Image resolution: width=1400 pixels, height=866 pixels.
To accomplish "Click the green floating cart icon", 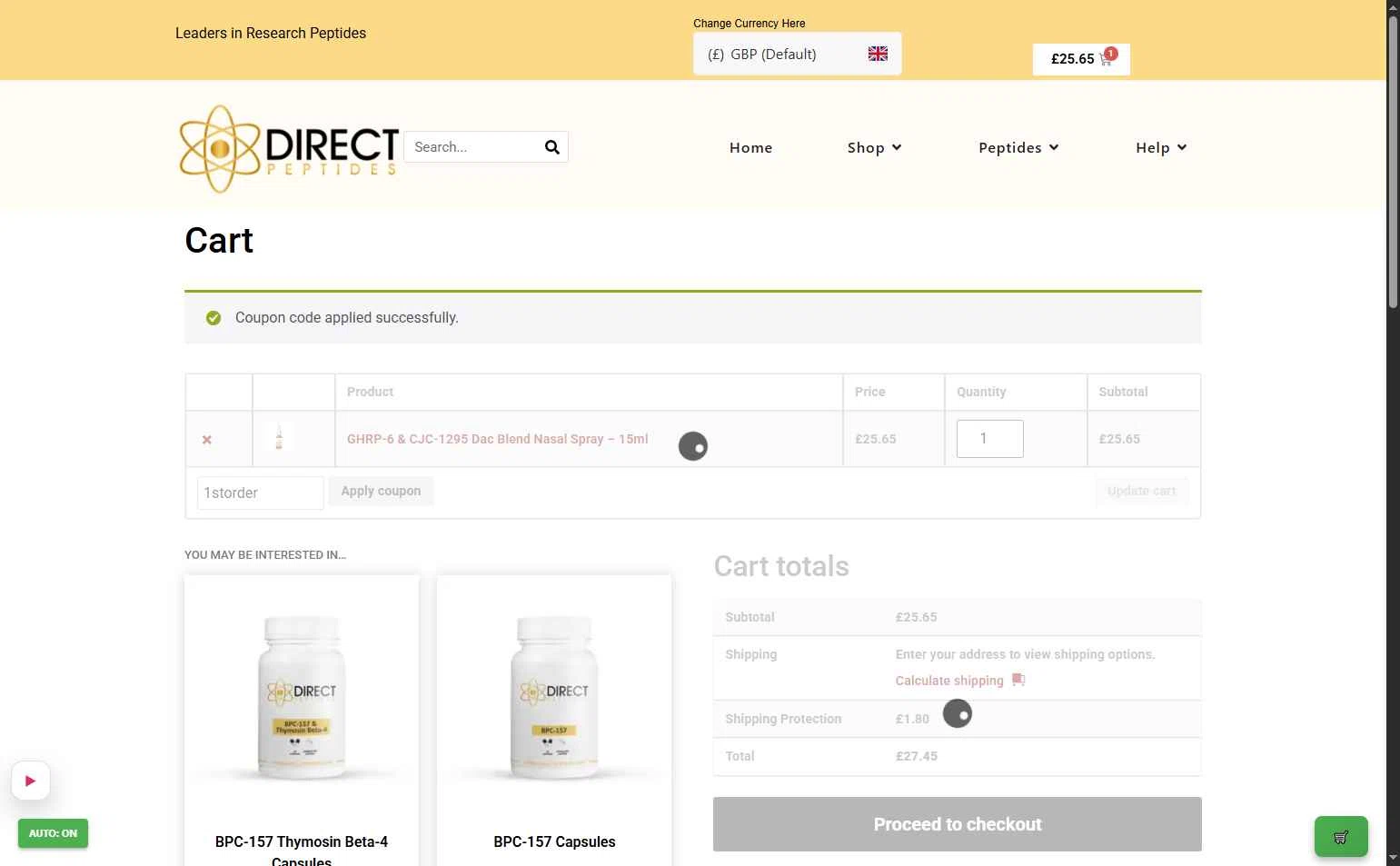I will (x=1341, y=837).
